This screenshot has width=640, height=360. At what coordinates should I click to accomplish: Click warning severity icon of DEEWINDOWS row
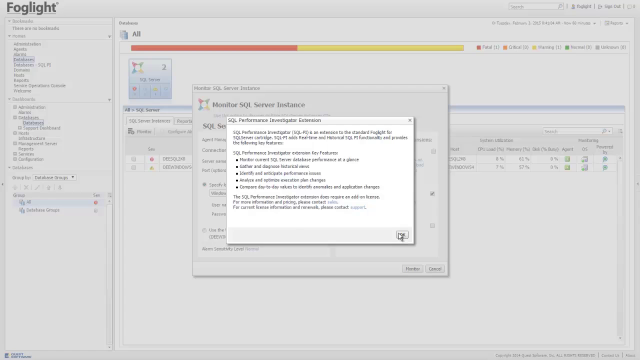click(x=152, y=168)
